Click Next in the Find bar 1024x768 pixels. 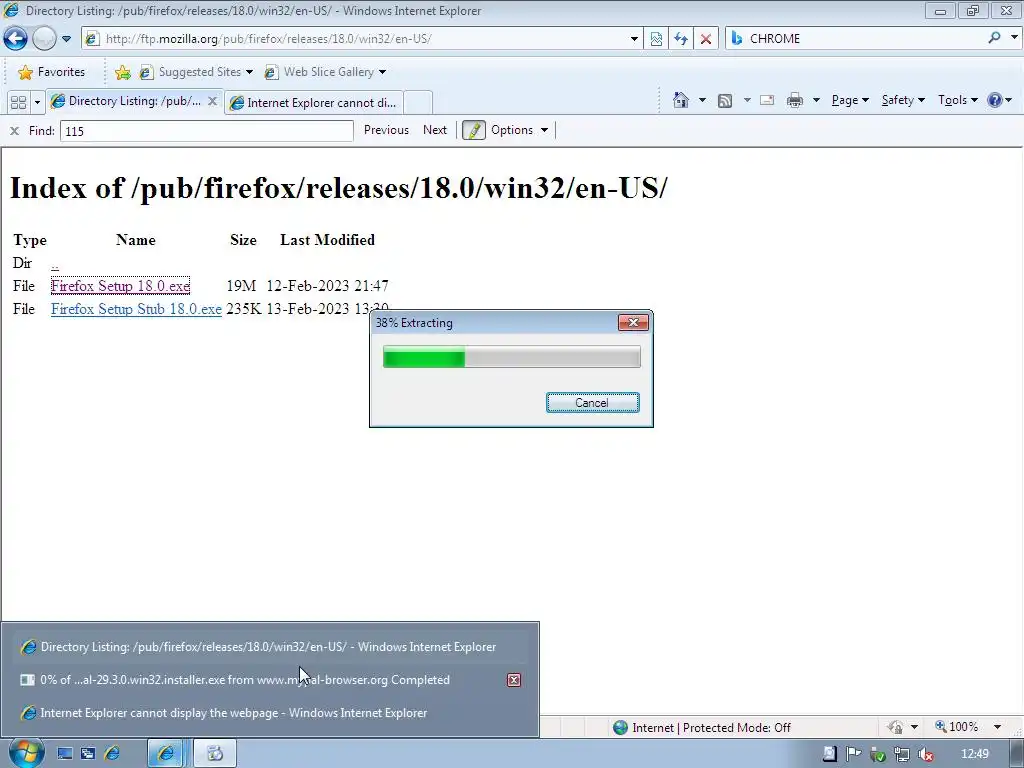[x=435, y=130]
